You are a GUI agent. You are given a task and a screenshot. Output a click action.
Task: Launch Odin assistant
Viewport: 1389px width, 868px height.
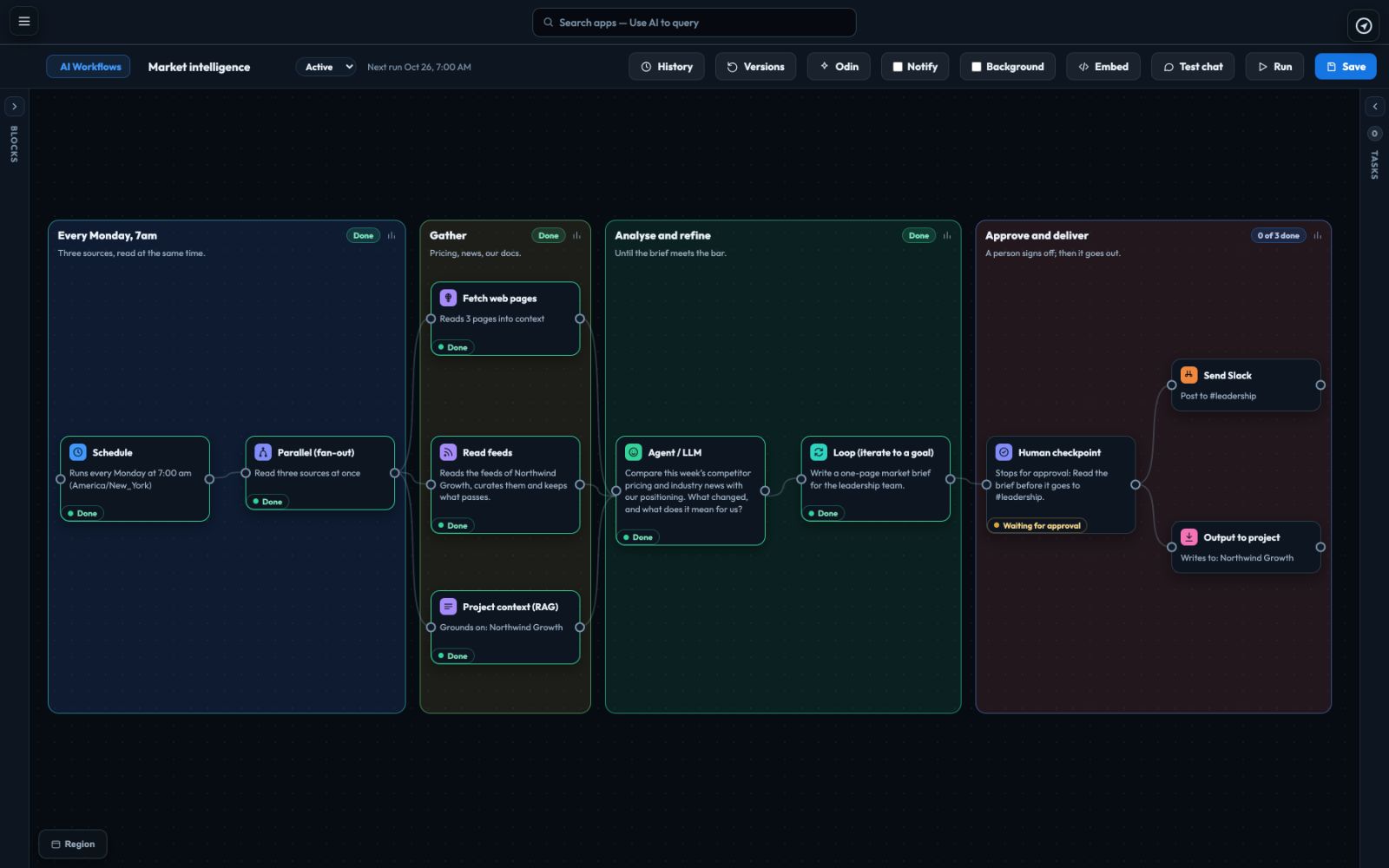pos(839,67)
